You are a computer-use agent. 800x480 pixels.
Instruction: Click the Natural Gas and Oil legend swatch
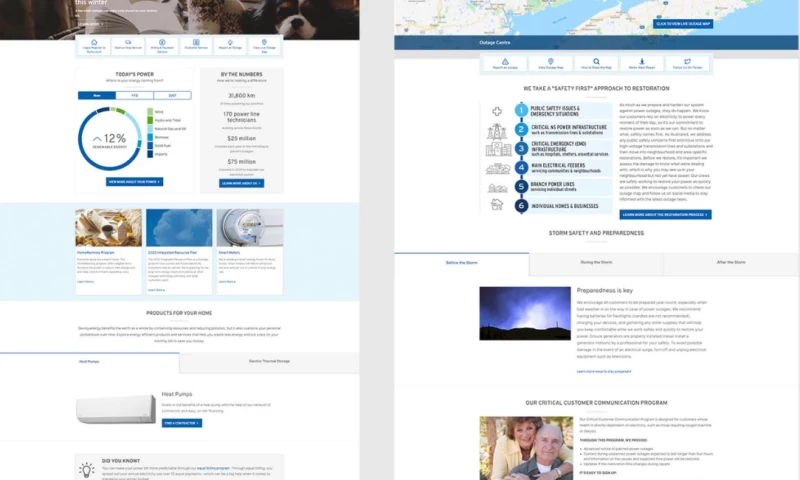pos(150,129)
